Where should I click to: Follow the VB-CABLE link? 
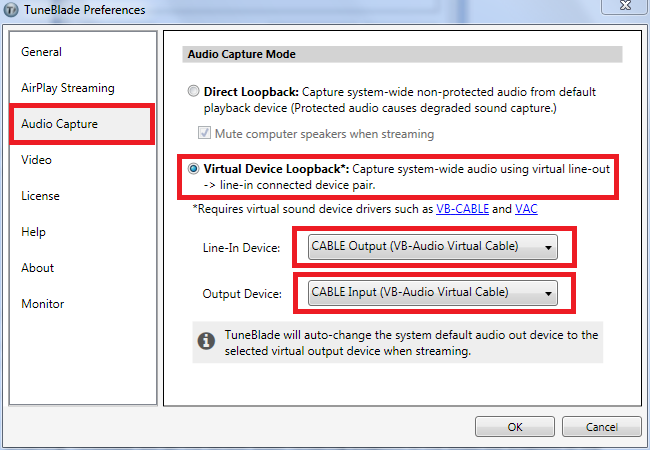(462, 209)
